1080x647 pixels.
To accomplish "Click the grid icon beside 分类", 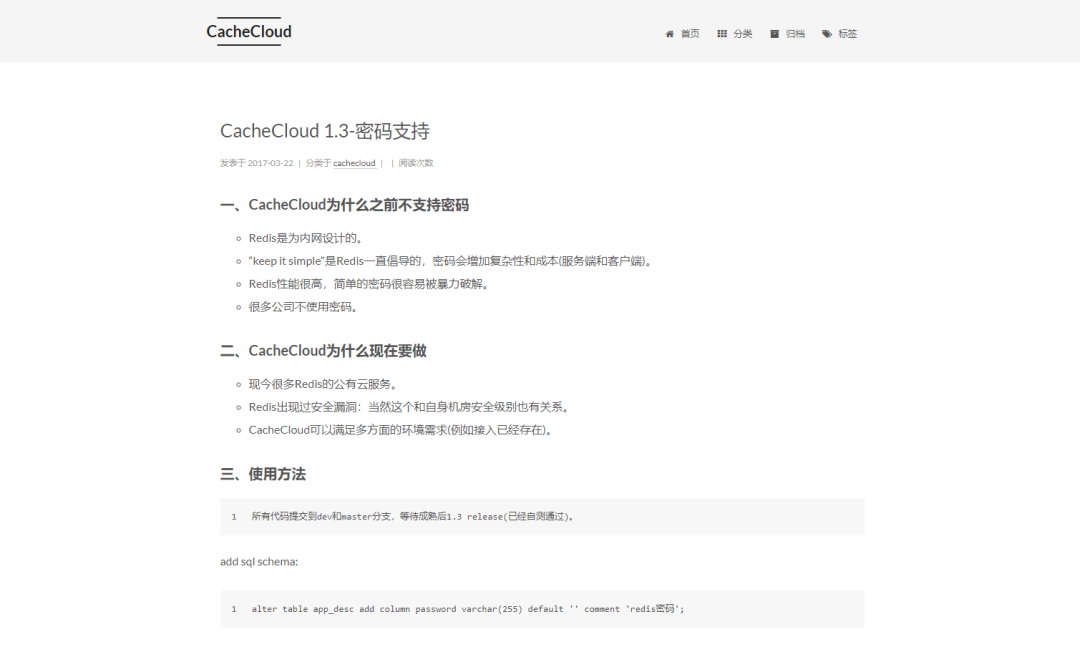I will [x=722, y=34].
